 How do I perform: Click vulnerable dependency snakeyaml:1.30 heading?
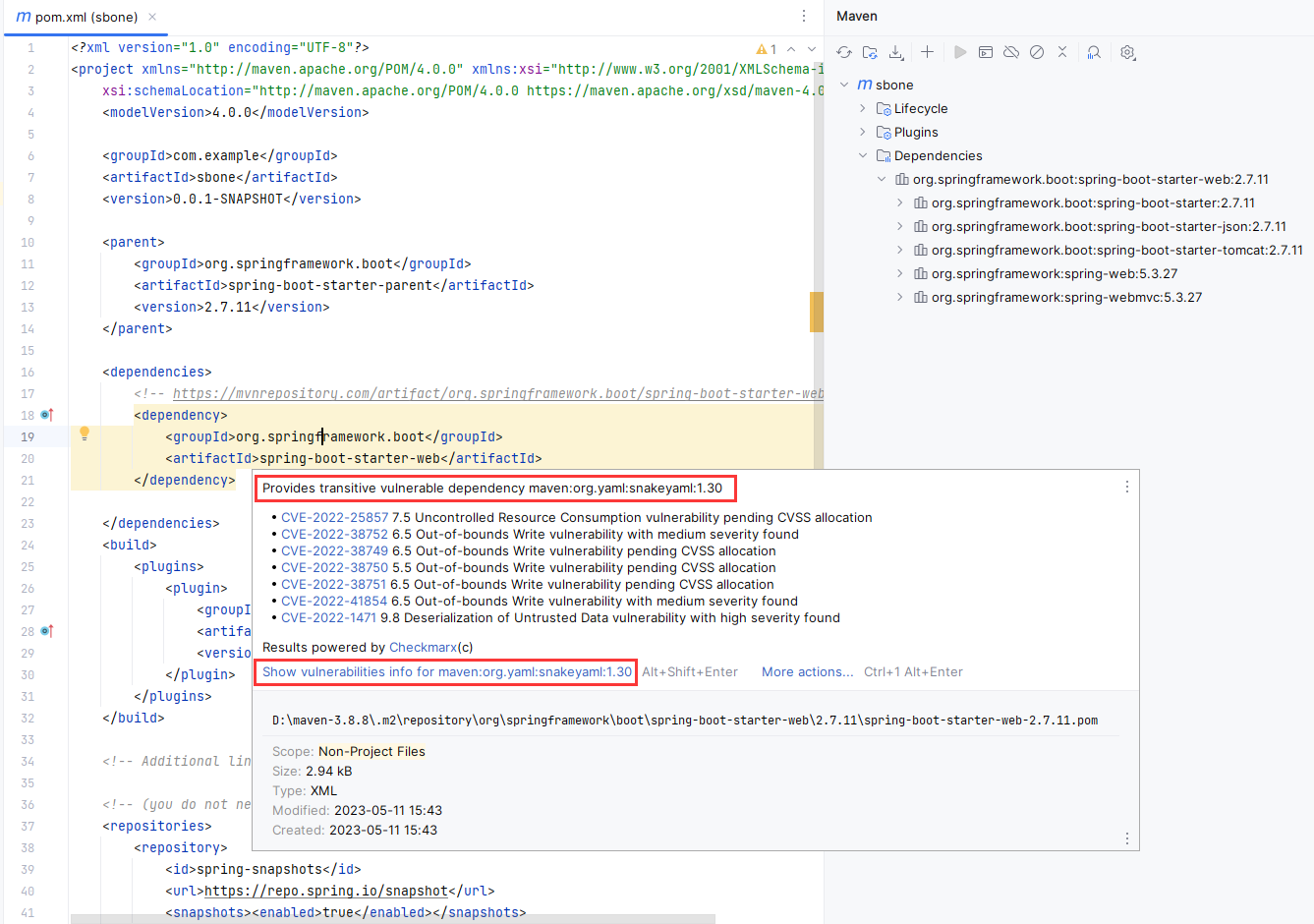[x=492, y=488]
